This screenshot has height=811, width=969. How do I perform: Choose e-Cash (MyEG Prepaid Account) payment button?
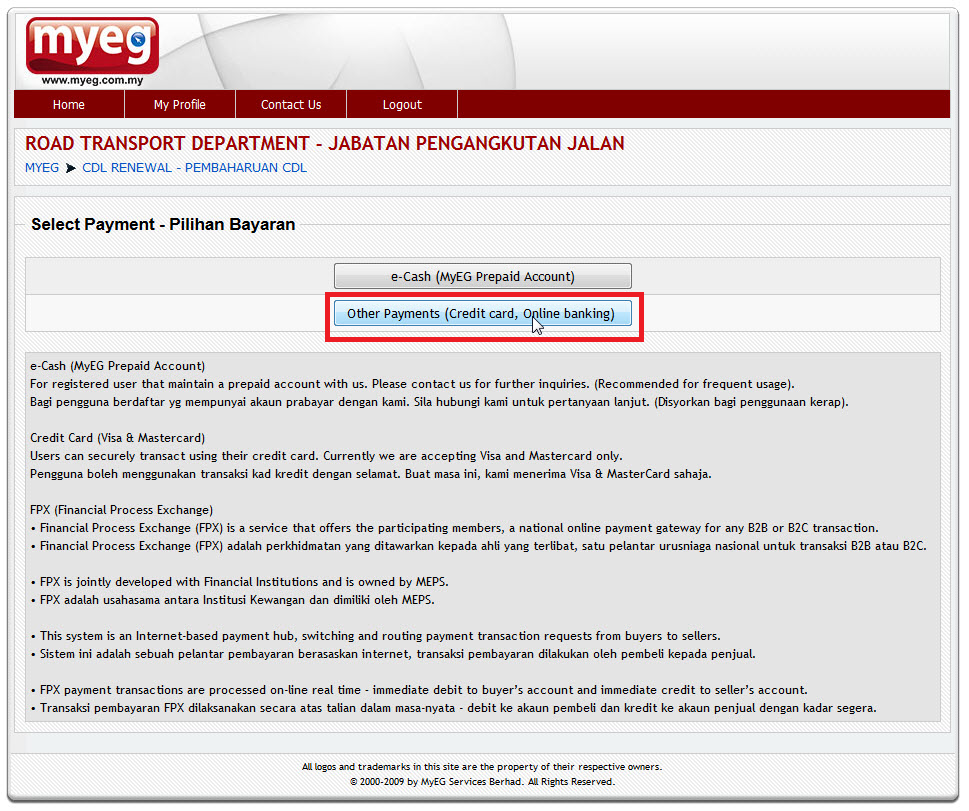click(482, 276)
